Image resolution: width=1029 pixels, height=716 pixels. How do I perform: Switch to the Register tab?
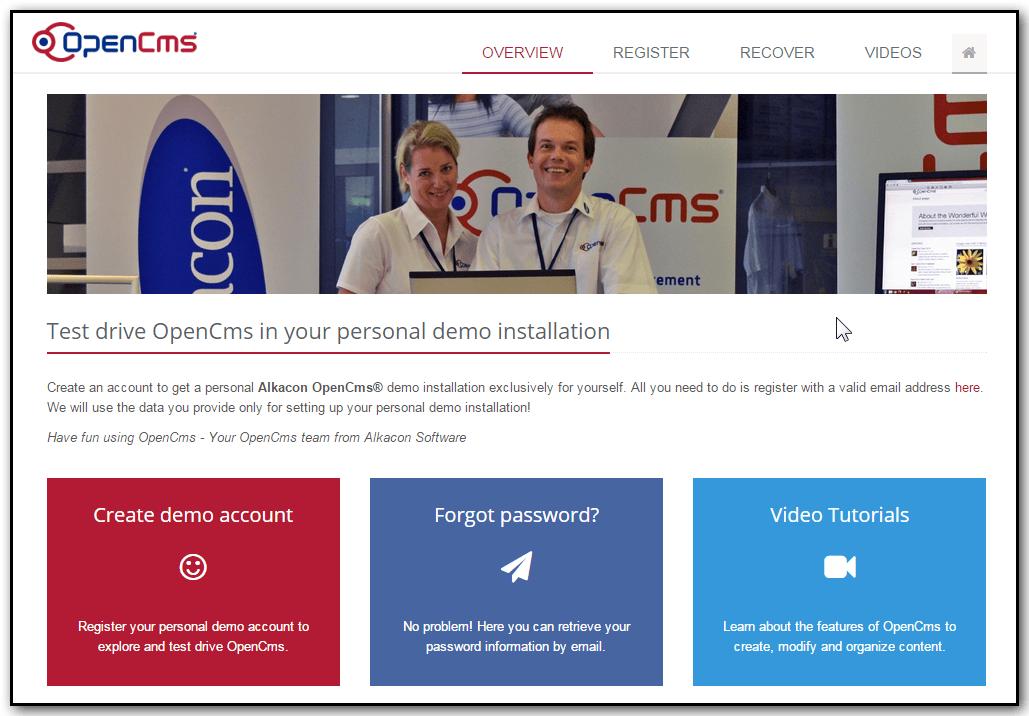pyautogui.click(x=651, y=53)
